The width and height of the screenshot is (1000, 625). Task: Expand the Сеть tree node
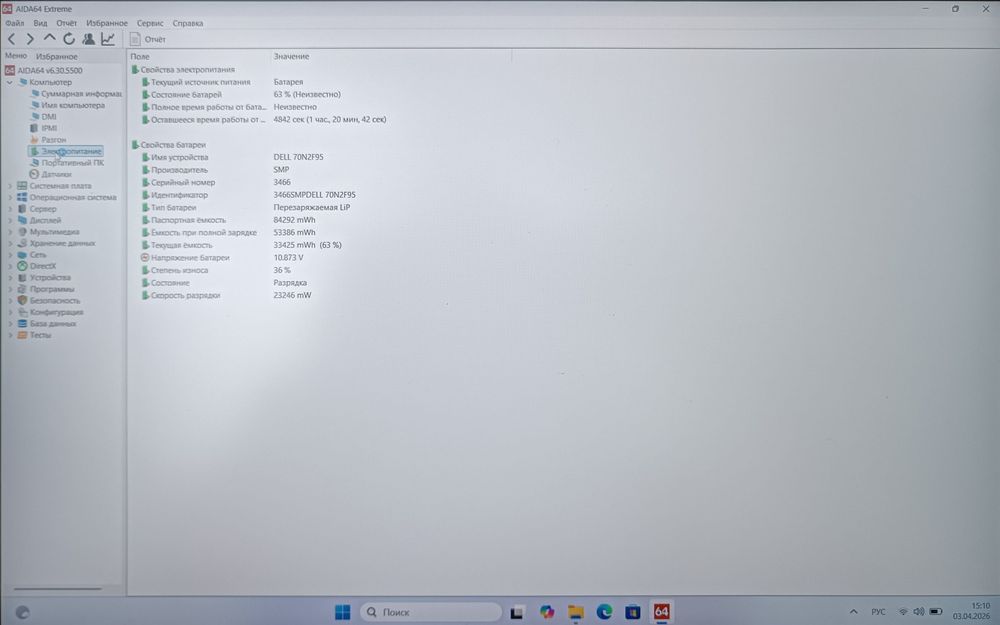coord(10,255)
